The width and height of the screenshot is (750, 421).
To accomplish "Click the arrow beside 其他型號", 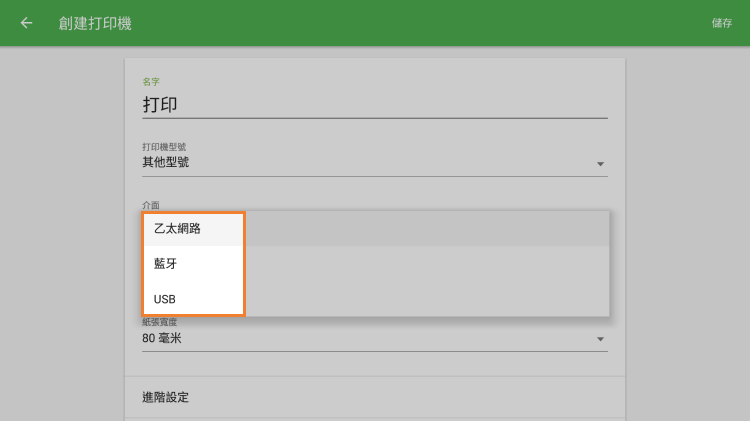I will point(600,164).
